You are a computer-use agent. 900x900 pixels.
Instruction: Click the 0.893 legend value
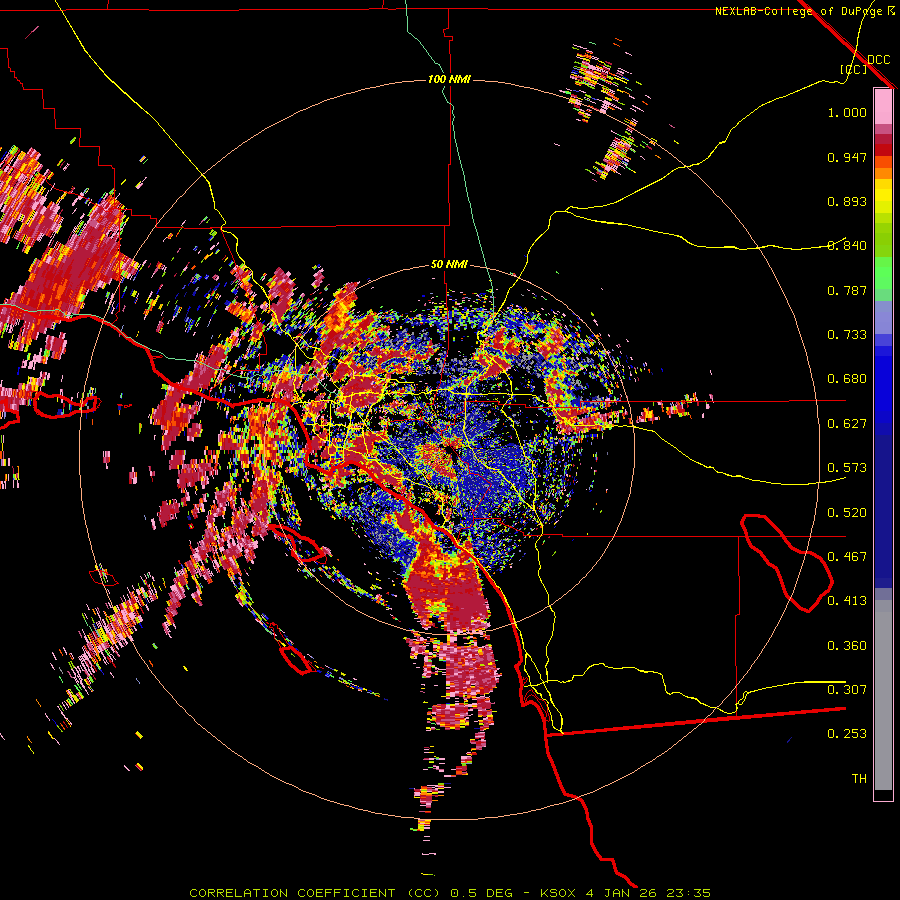847,201
